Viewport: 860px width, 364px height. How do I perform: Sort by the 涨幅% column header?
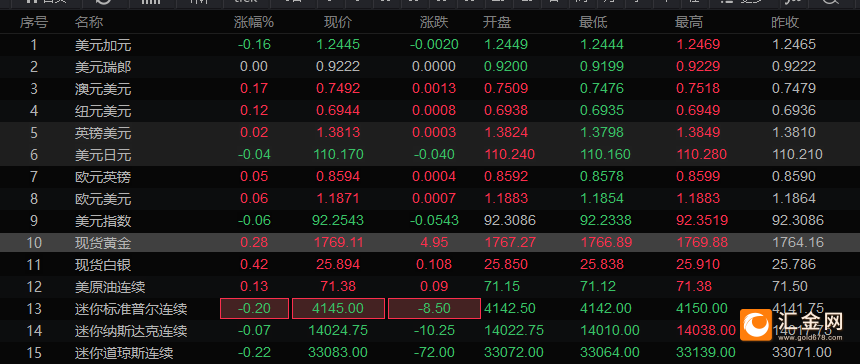click(253, 22)
